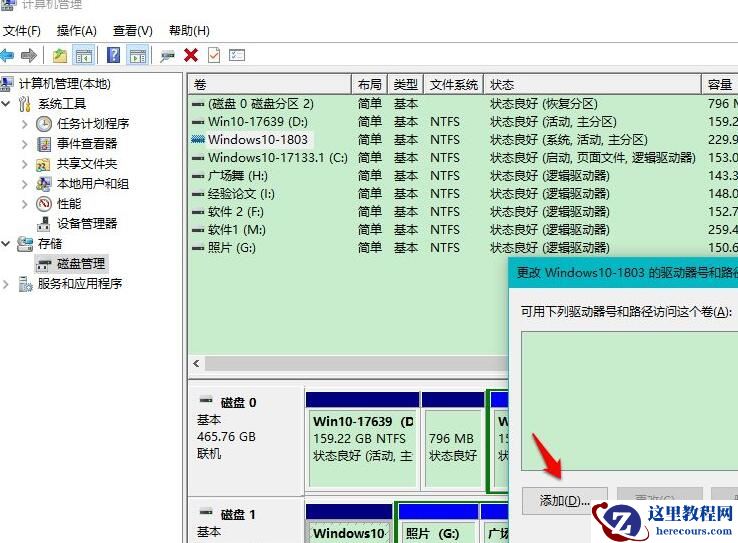Select volume row (磁盘 0 磁盘分区 2)

464,104
